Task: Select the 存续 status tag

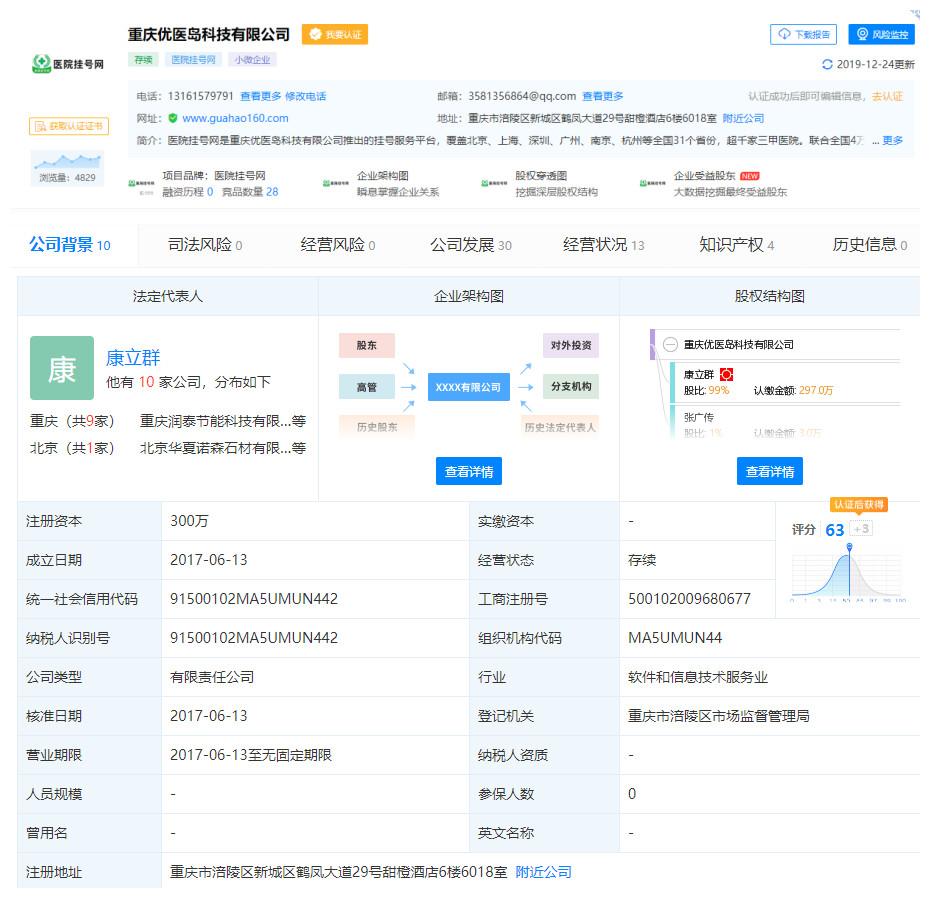Action: click(143, 60)
